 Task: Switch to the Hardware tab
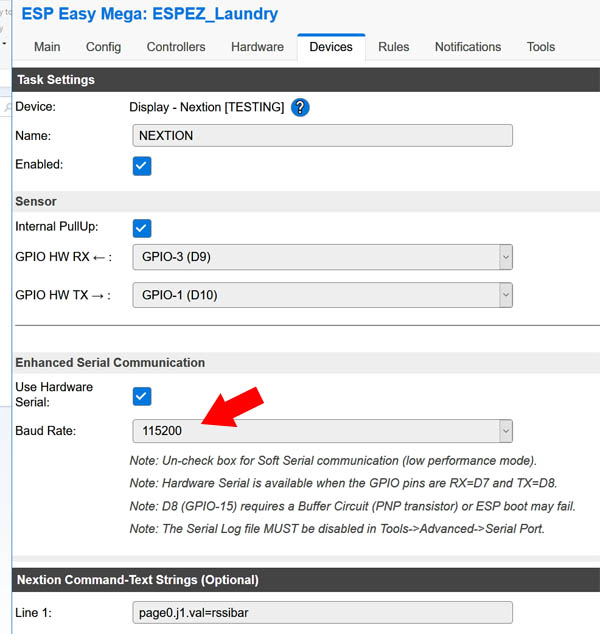click(257, 47)
